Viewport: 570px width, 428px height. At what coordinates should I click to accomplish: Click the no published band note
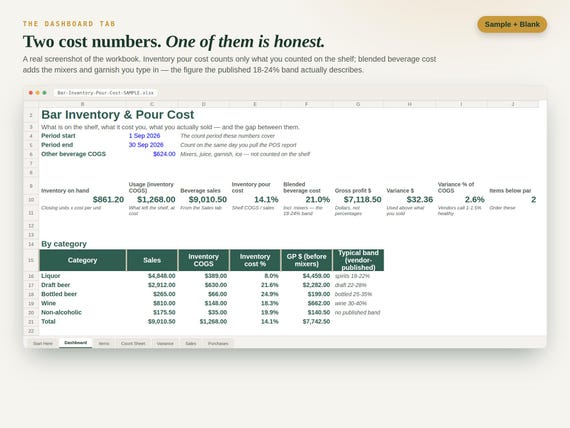coord(357,312)
